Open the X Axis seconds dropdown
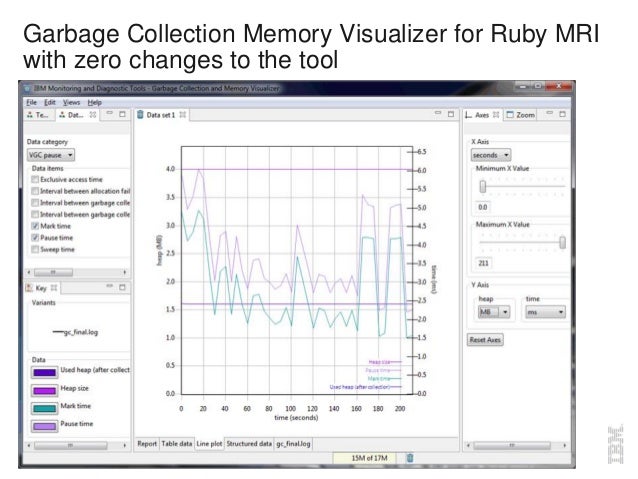 (x=491, y=155)
